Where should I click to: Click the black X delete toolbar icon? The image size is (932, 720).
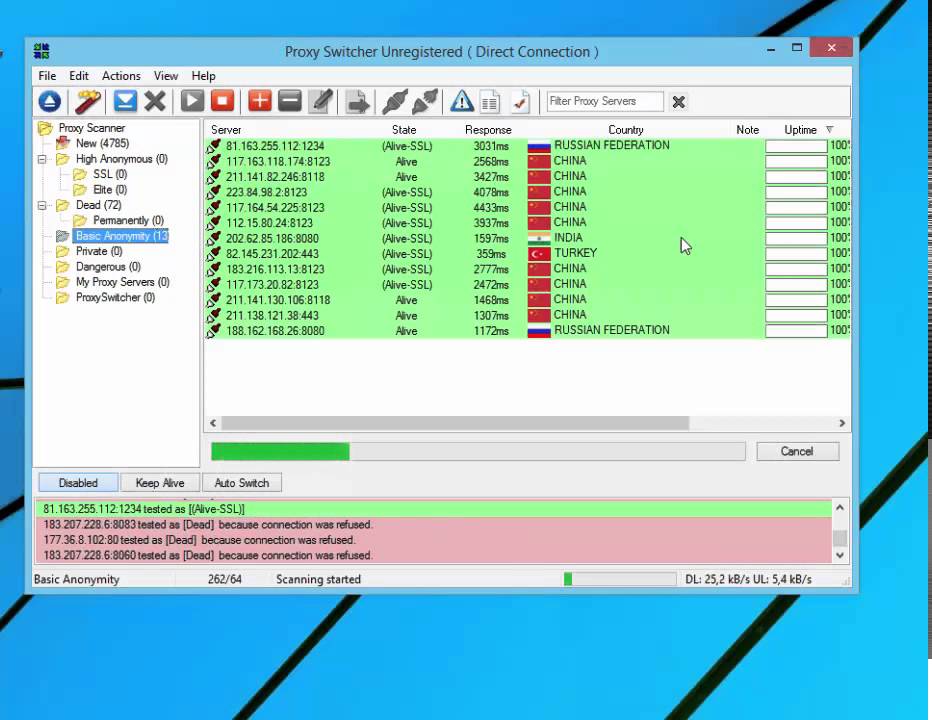[x=155, y=101]
